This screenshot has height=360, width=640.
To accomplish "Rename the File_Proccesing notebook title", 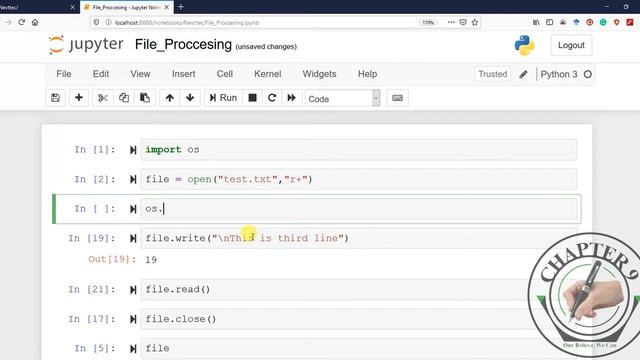I will coord(183,44).
